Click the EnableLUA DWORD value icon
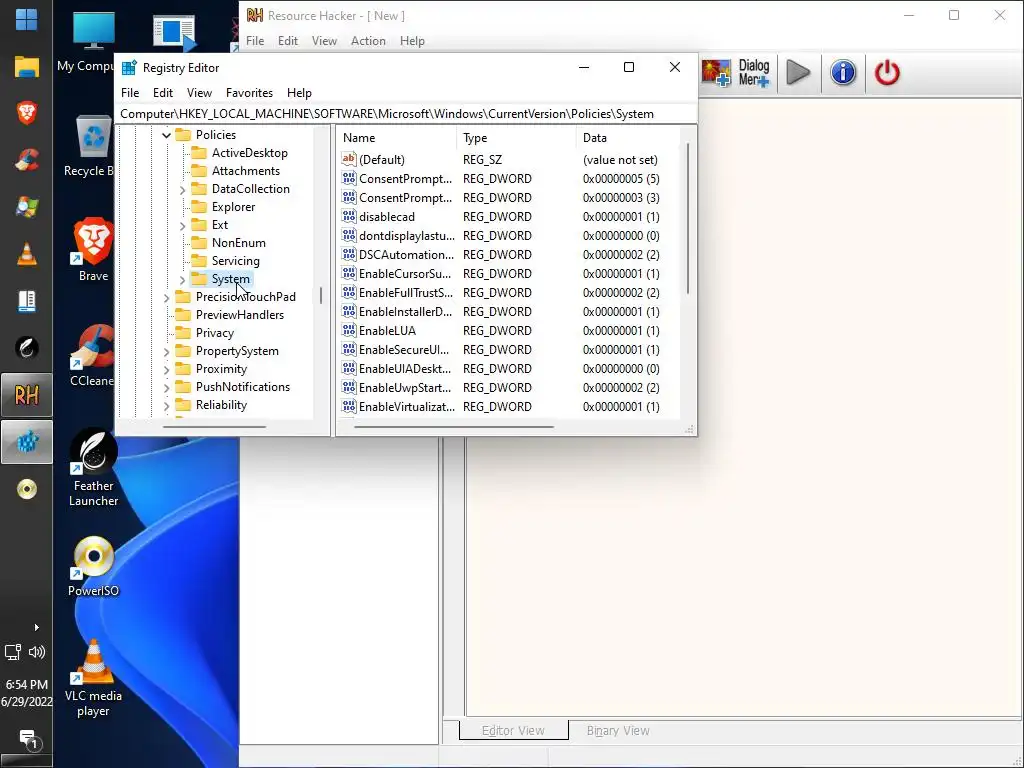The height and width of the screenshot is (768, 1024). 349,330
